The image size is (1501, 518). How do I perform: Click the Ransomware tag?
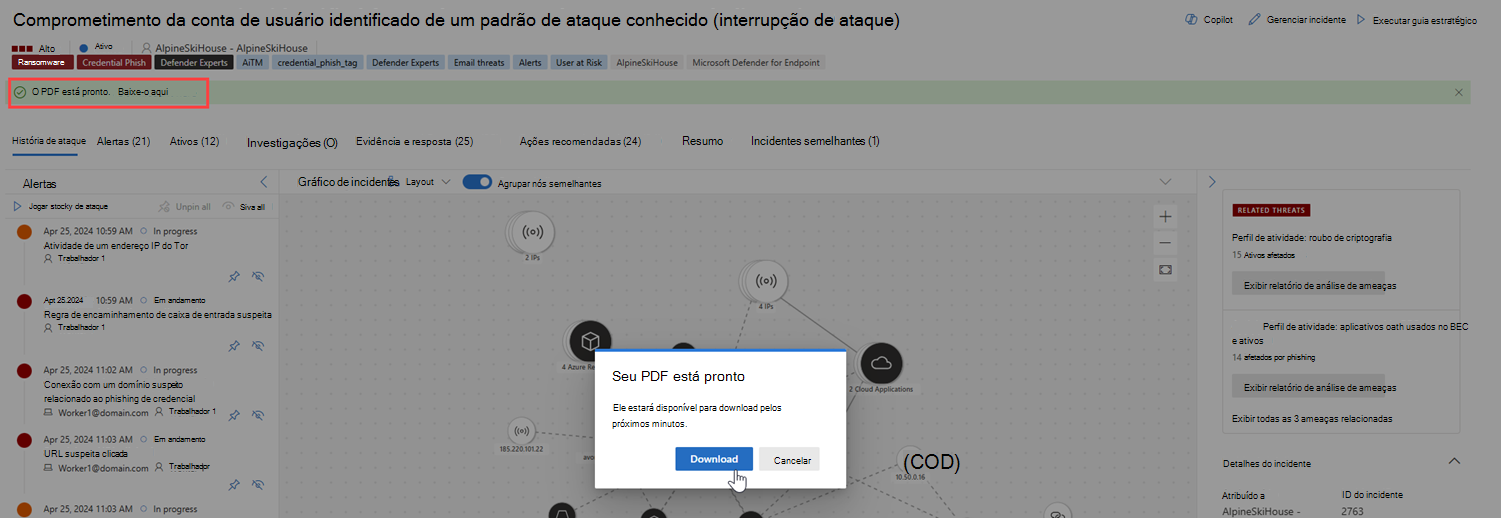[x=42, y=62]
